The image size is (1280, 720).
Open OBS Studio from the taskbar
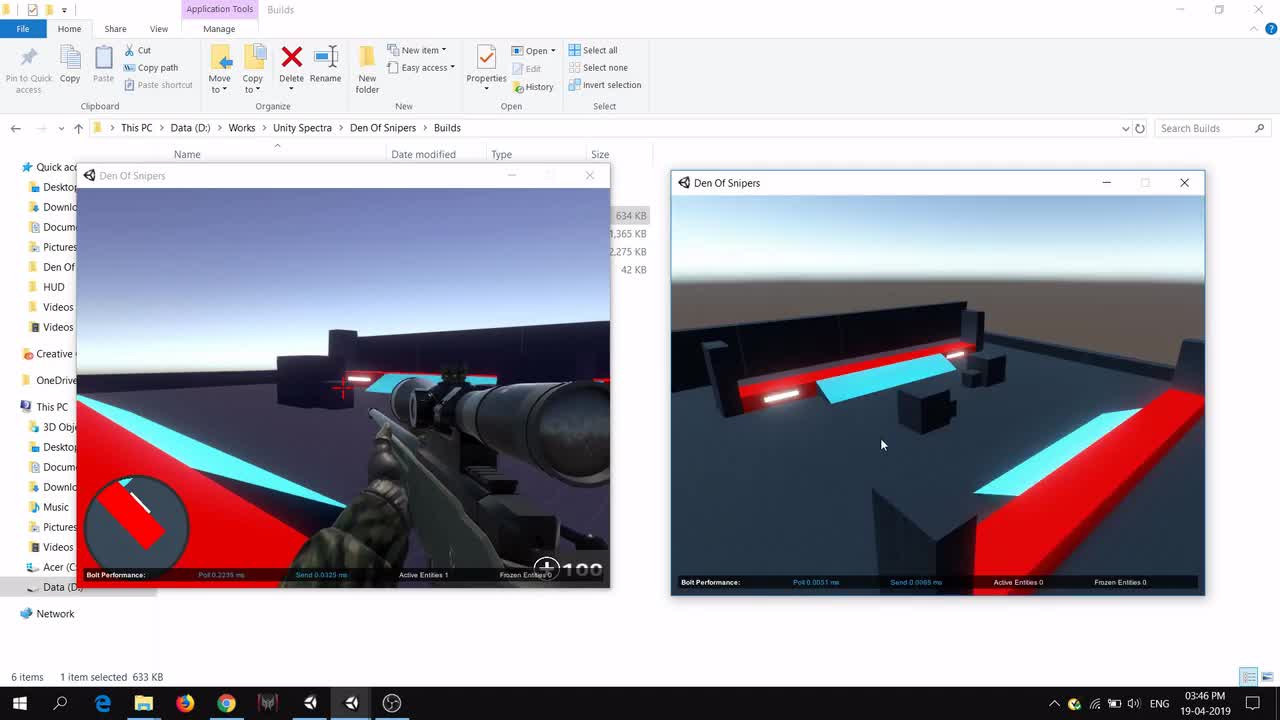click(391, 703)
